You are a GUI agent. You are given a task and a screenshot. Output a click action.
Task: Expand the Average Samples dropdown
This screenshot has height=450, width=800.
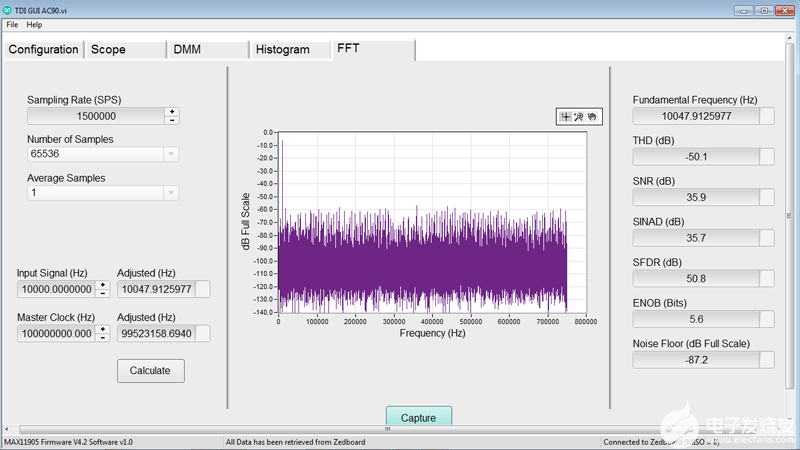point(171,193)
